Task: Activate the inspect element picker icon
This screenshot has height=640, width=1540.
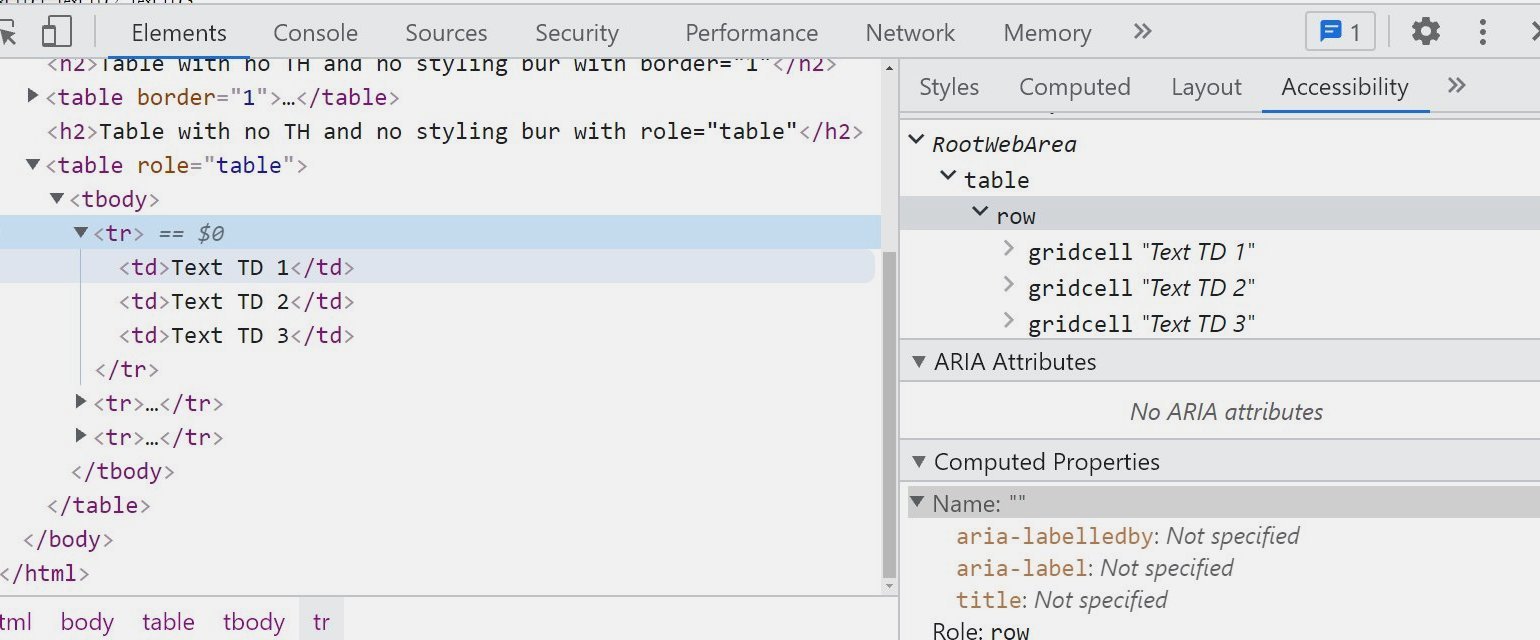Action: click(x=8, y=32)
